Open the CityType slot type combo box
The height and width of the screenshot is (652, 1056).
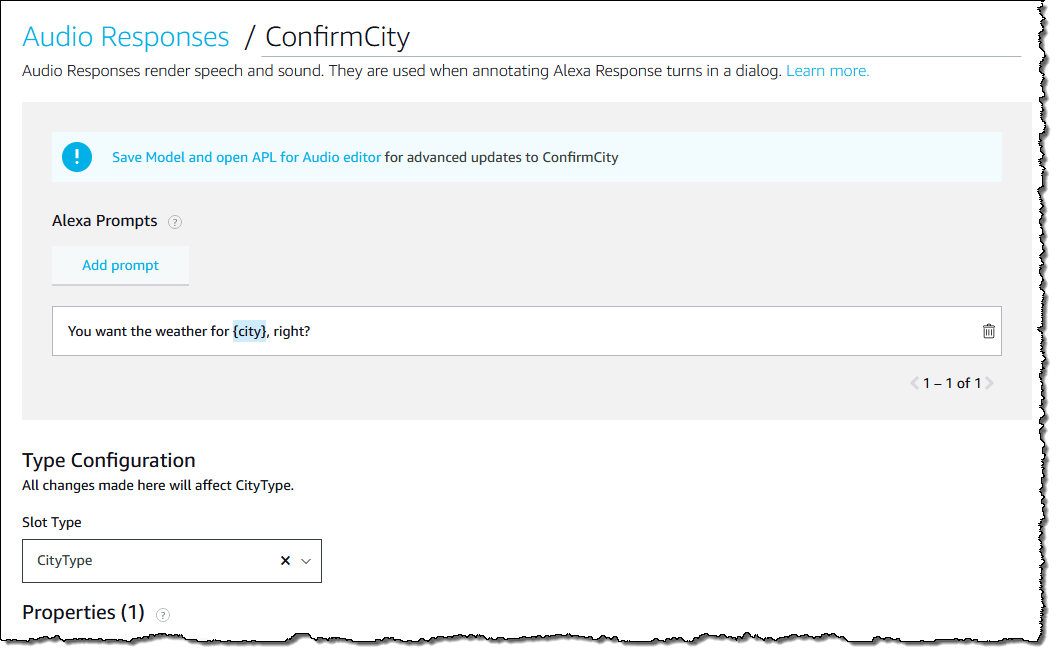click(x=172, y=560)
